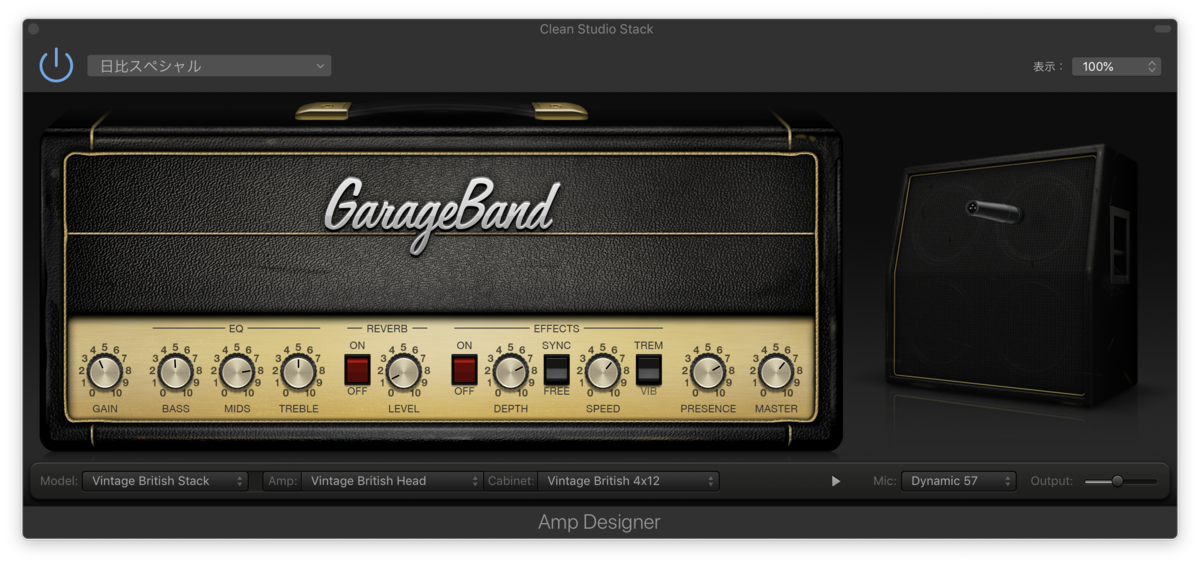Click the Amp Designer label
This screenshot has height=565, width=1200.
coord(599,522)
